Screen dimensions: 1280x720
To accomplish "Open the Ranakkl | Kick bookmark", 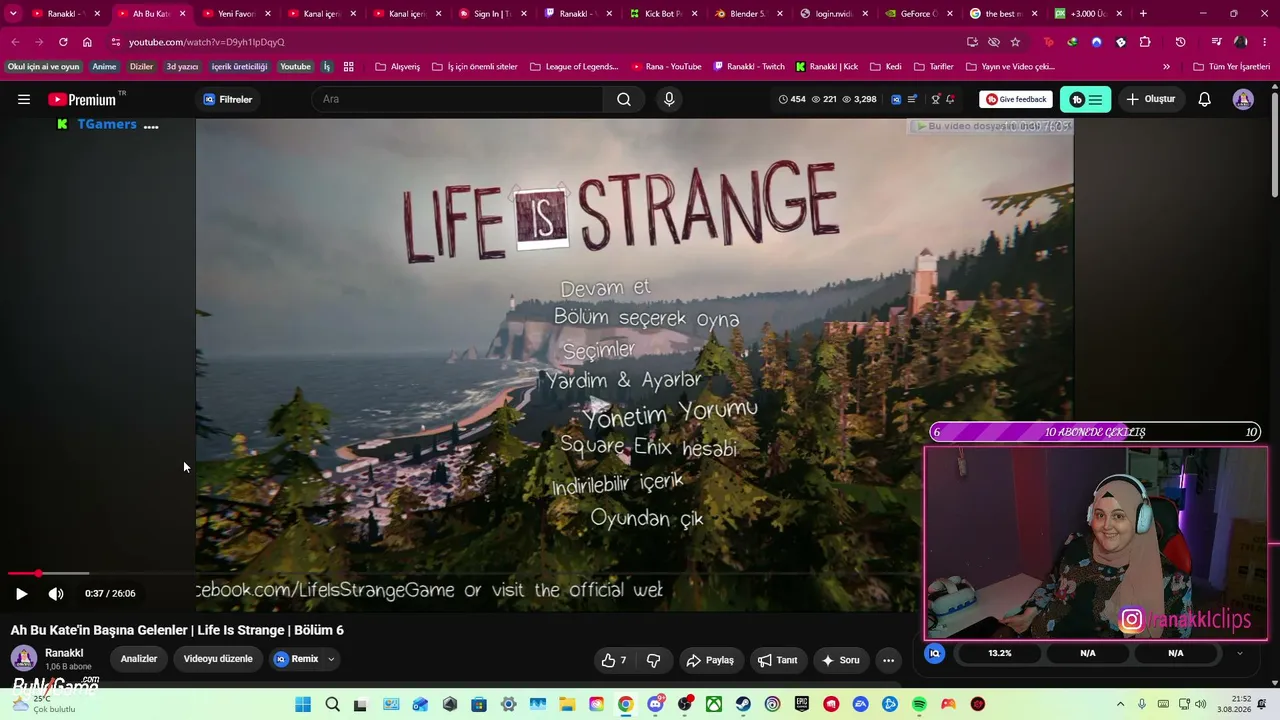I will (828, 67).
